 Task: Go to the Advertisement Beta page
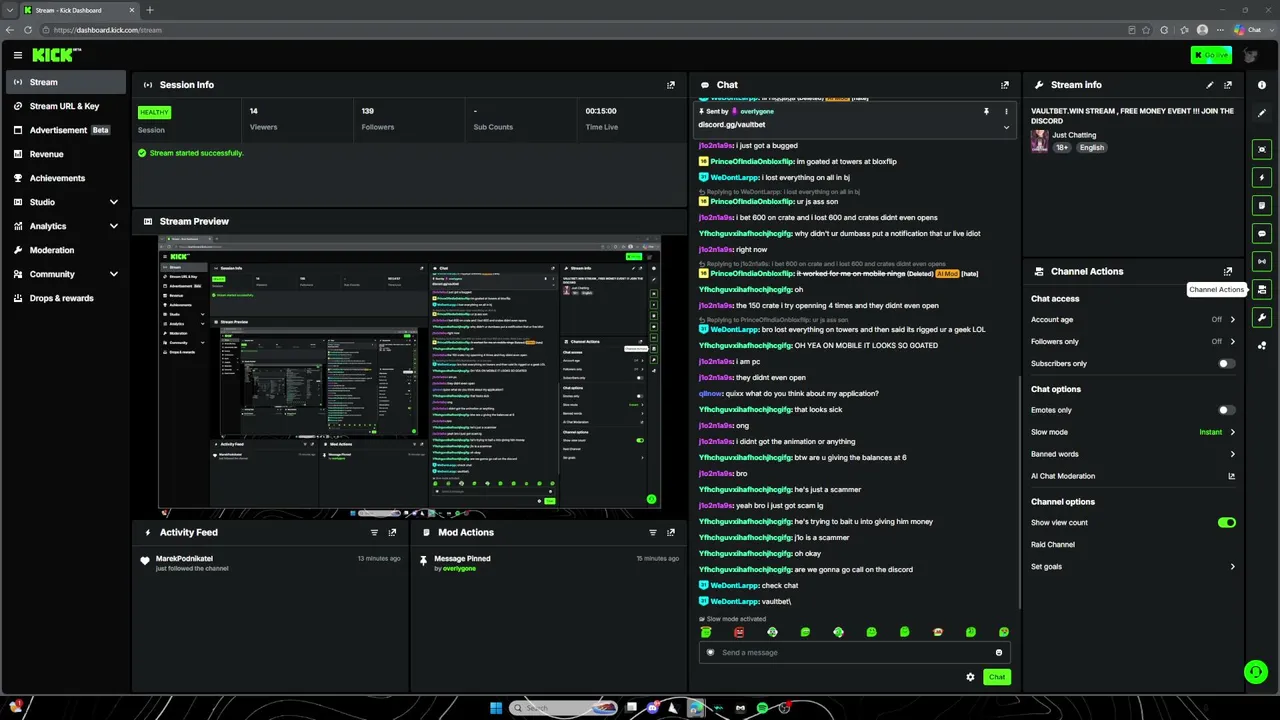pyautogui.click(x=64, y=130)
